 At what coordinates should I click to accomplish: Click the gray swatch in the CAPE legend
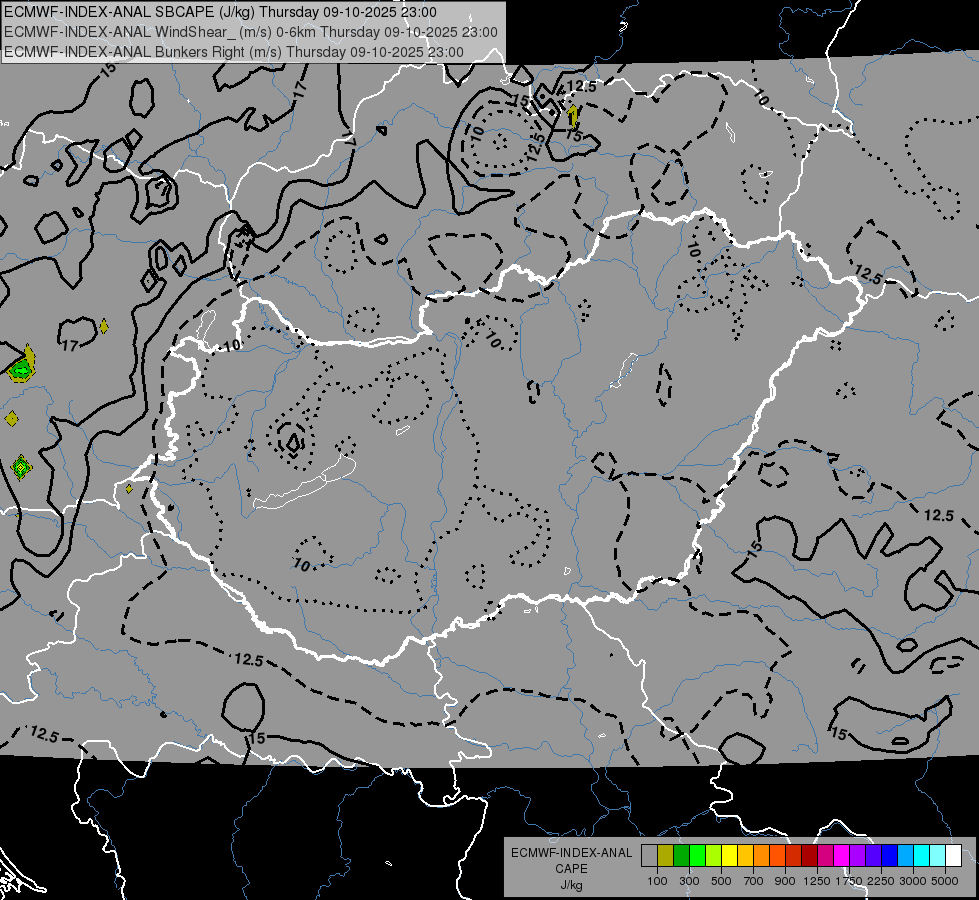pos(649,855)
